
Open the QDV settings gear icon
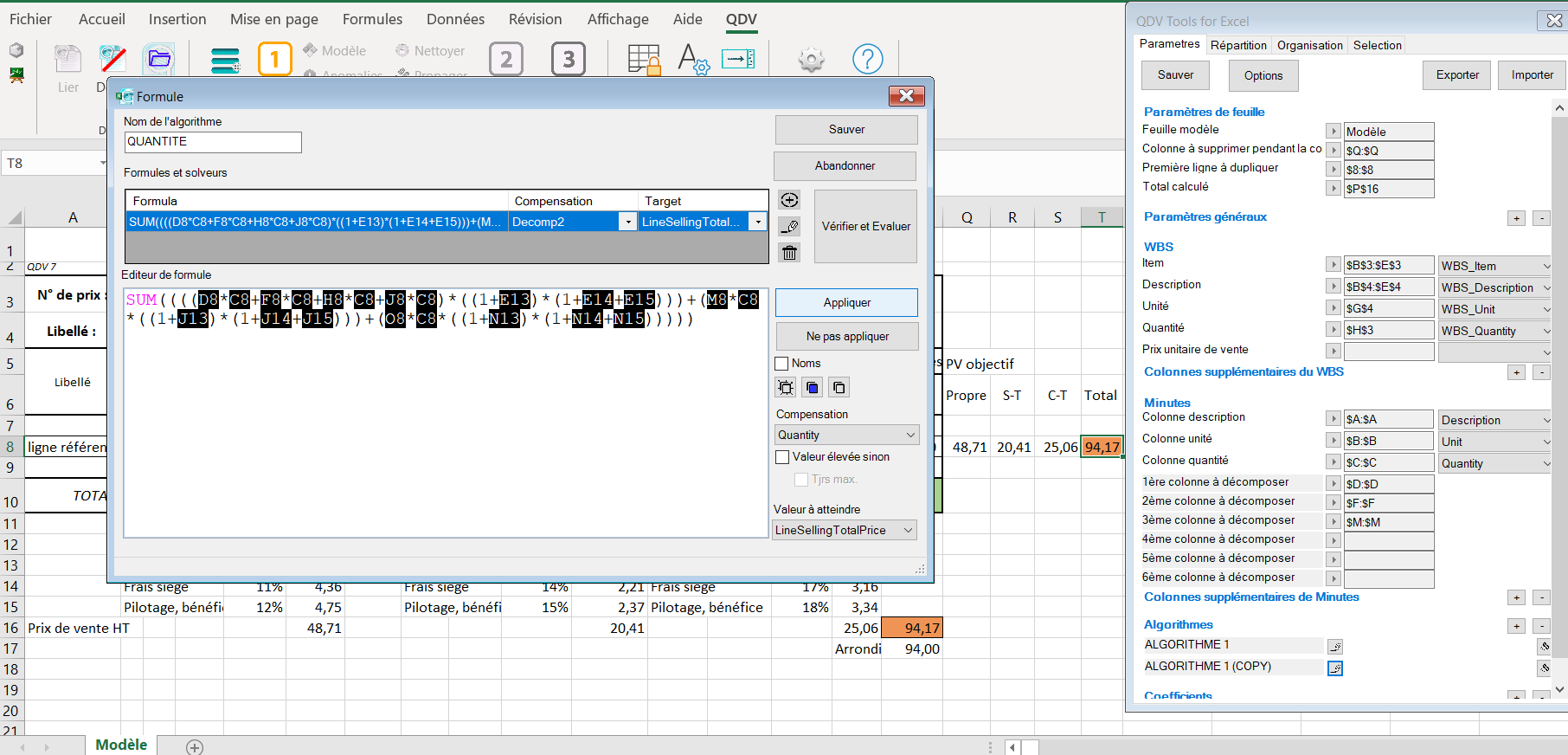[x=811, y=59]
